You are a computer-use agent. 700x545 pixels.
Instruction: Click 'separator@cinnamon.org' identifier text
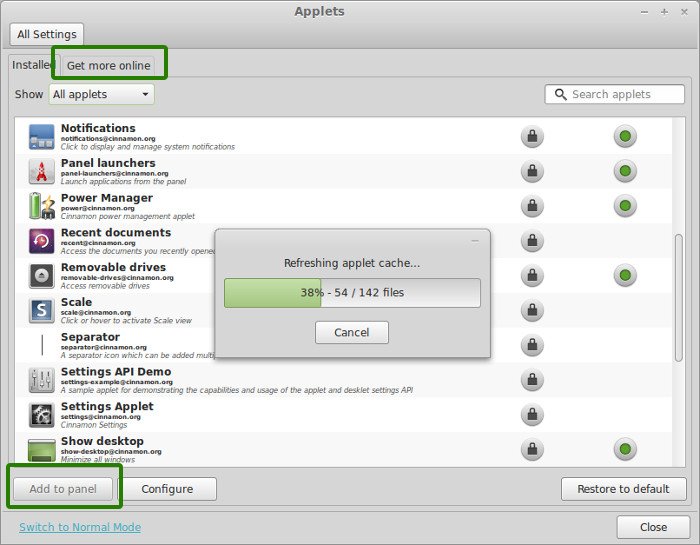coord(104,347)
